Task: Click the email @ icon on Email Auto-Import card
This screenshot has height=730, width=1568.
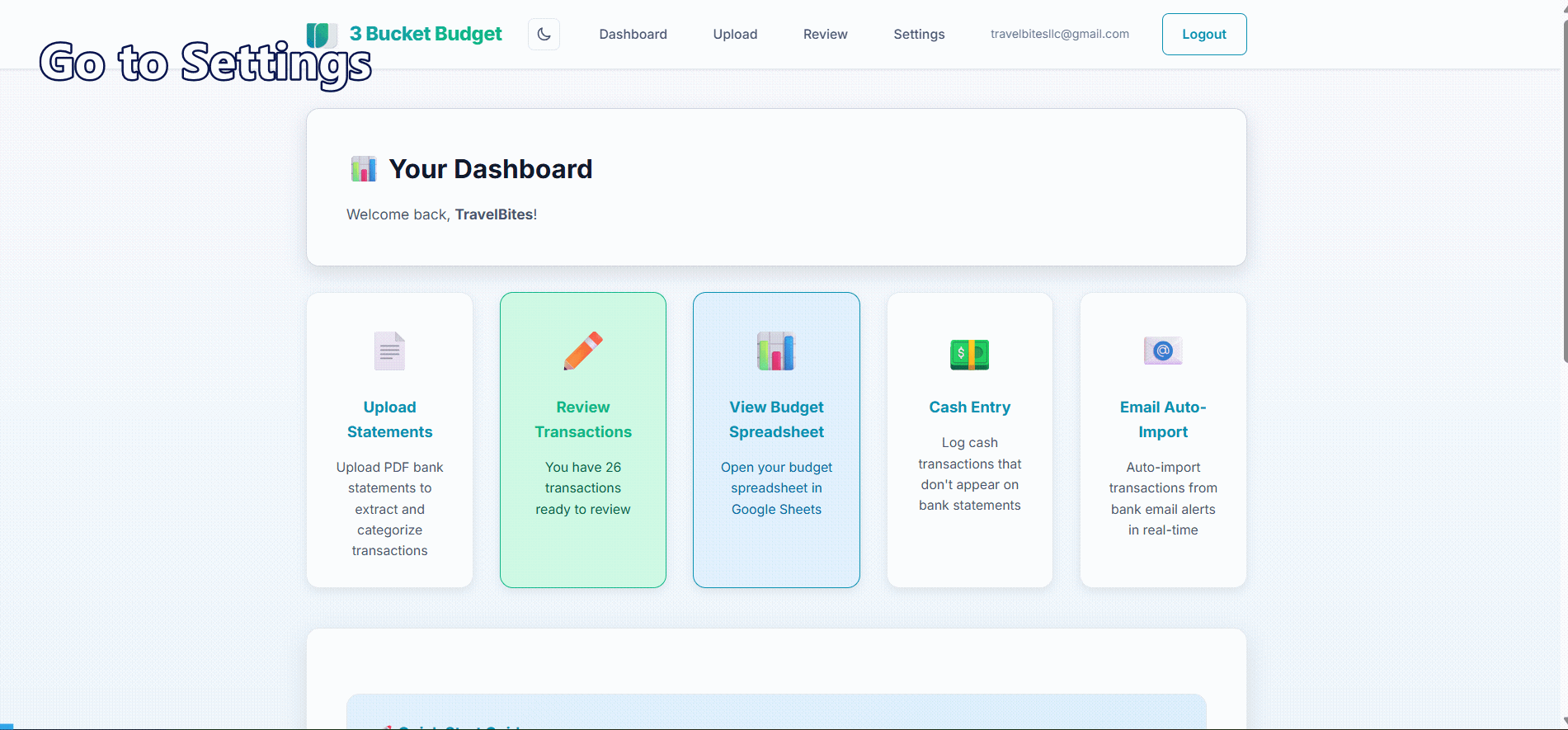Action: pyautogui.click(x=1163, y=351)
